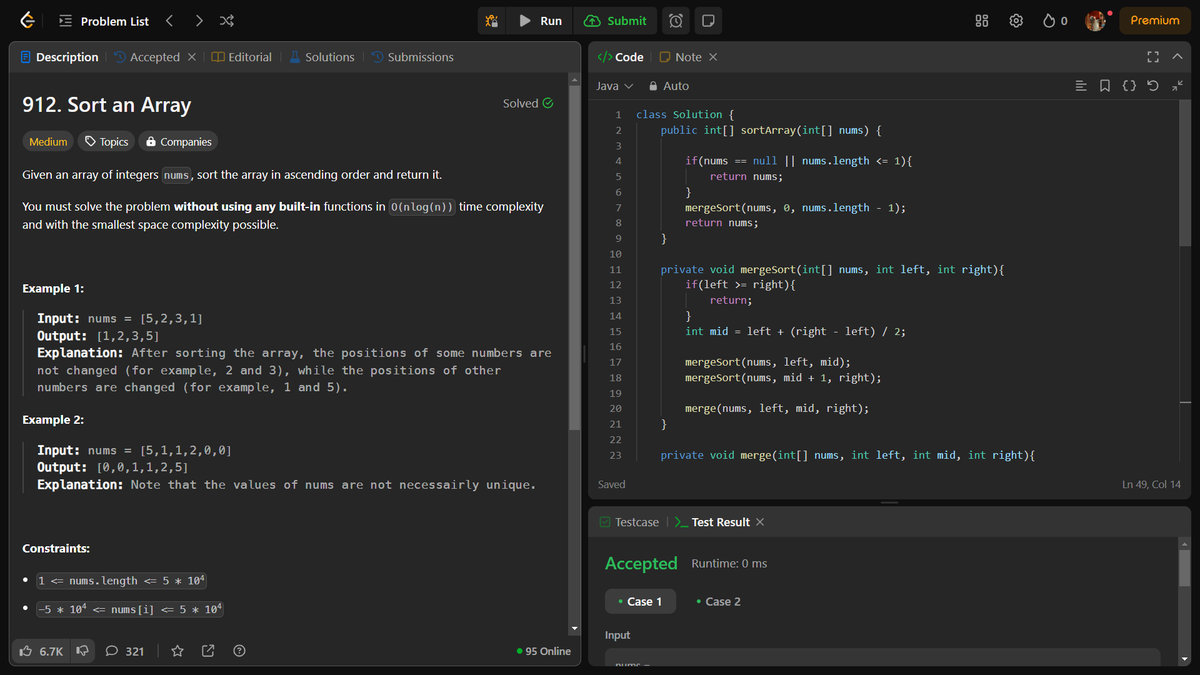Click the Solved status indicator
The width and height of the screenshot is (1200, 675).
(528, 103)
